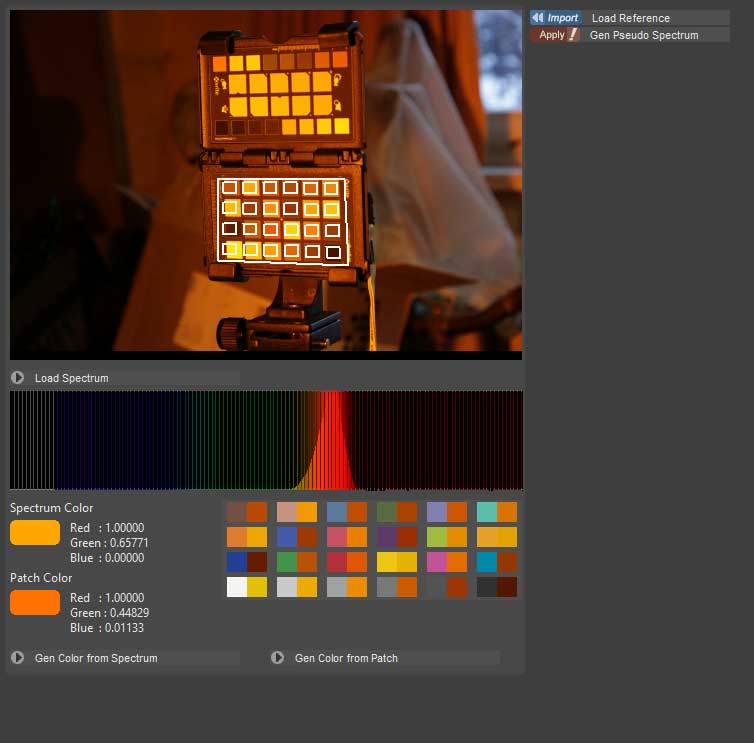
Task: Click the Apply button text
Action: click(552, 35)
